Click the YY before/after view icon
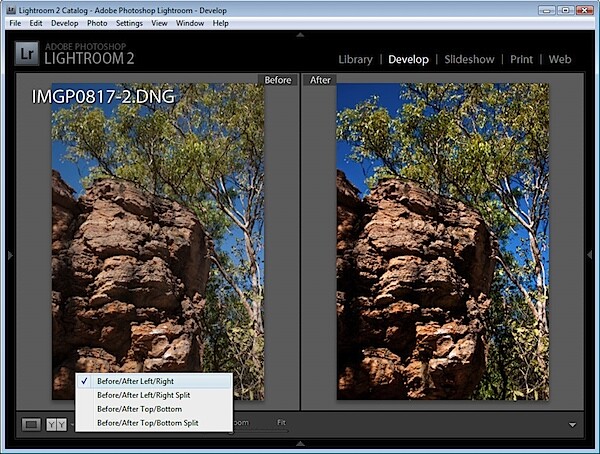 (57, 424)
